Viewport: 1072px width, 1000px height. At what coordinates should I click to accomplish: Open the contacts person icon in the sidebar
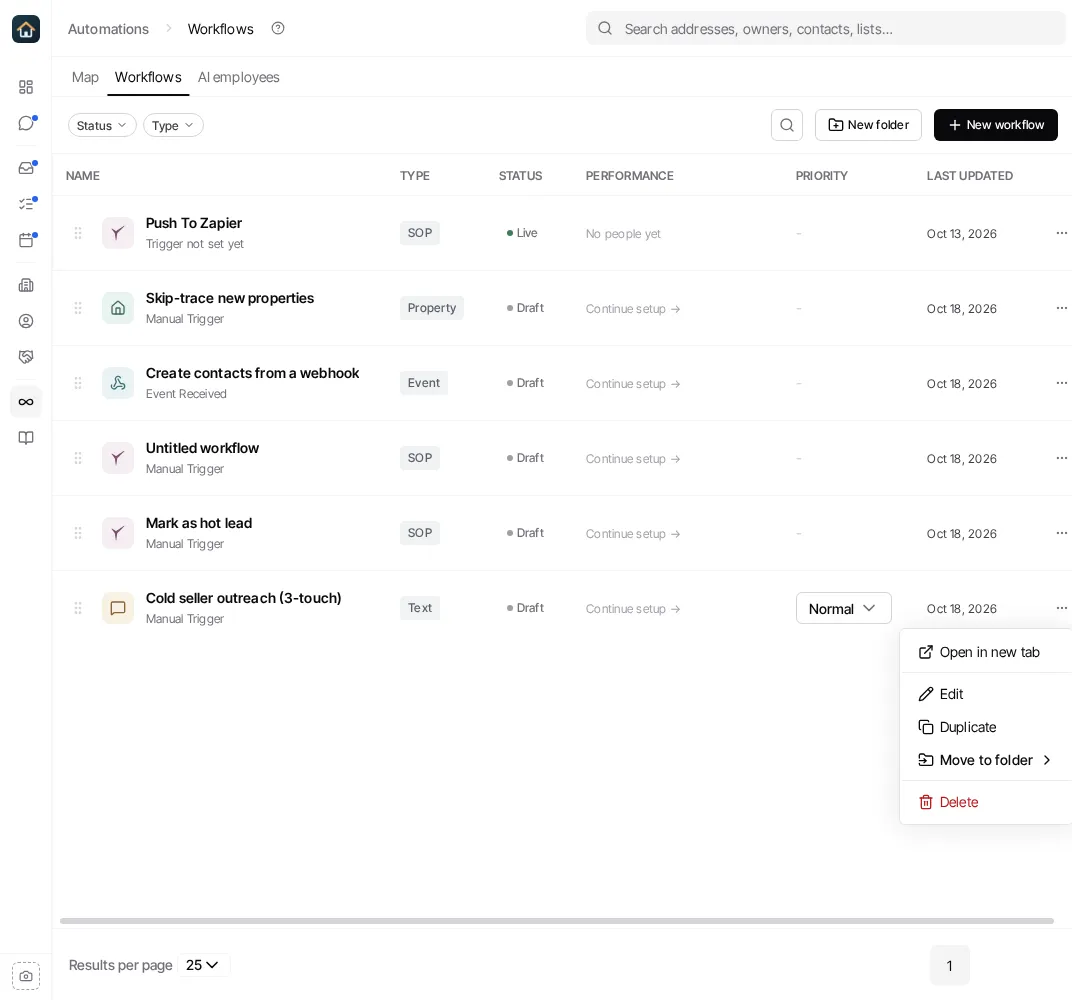(26, 321)
